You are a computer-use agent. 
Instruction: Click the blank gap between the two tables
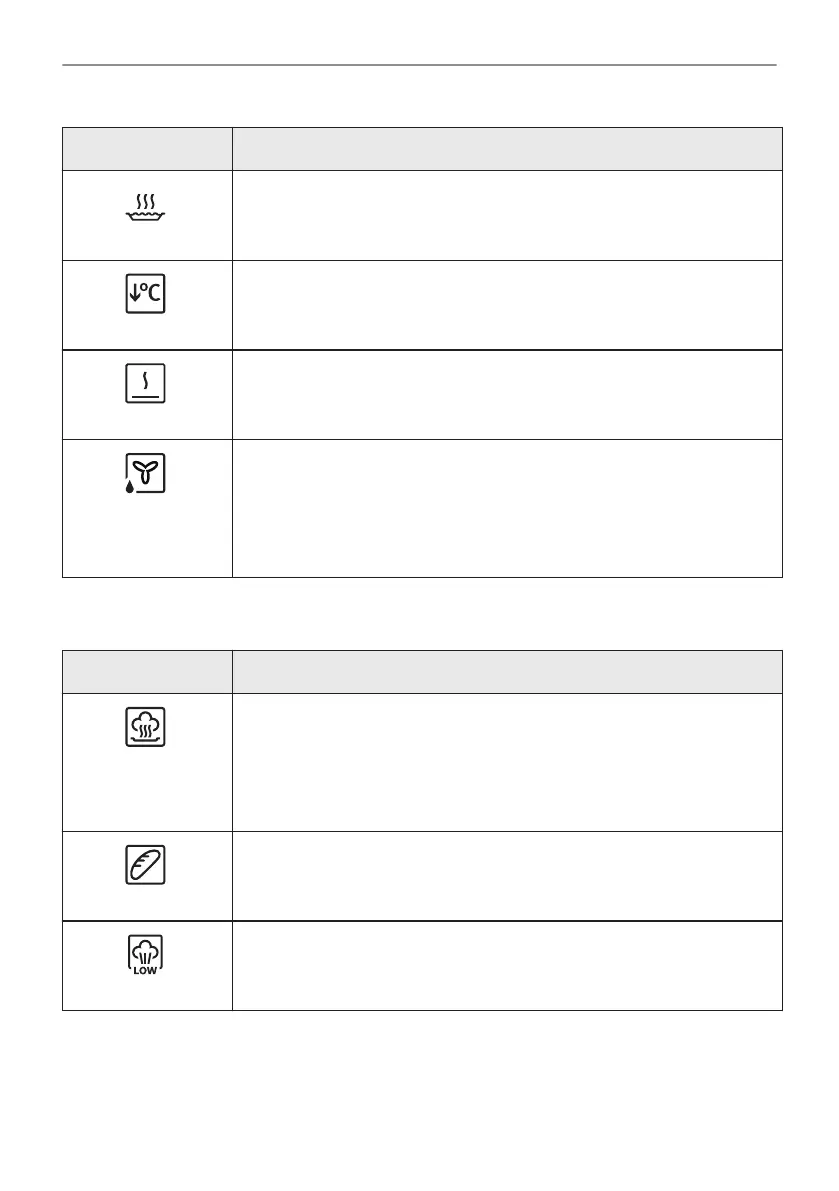tap(419, 613)
